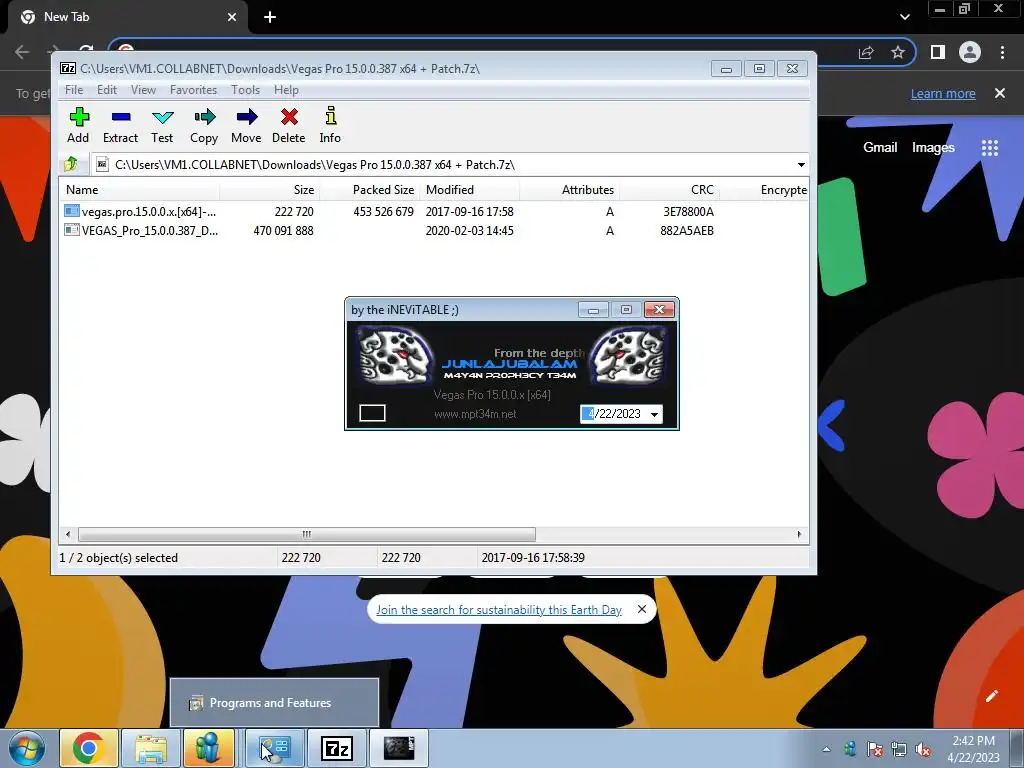
Task: Click the Action Center flag tray icon
Action: 874,750
